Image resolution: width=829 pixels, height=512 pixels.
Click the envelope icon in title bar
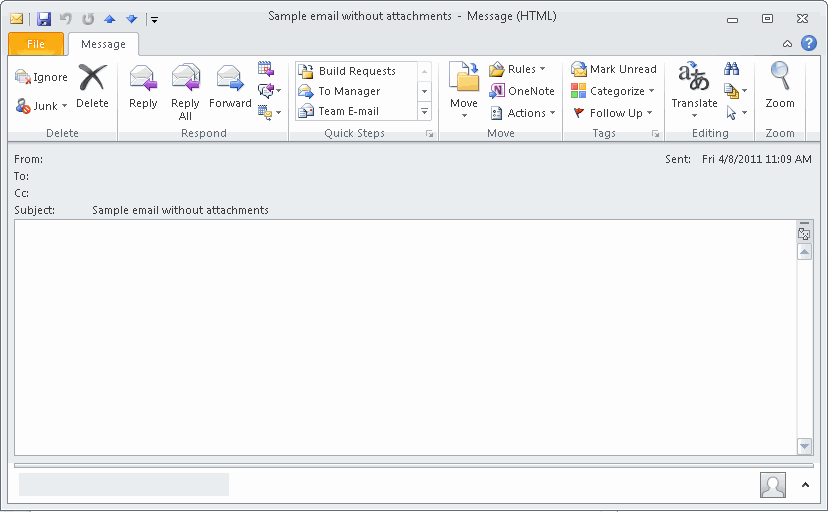pos(16,20)
